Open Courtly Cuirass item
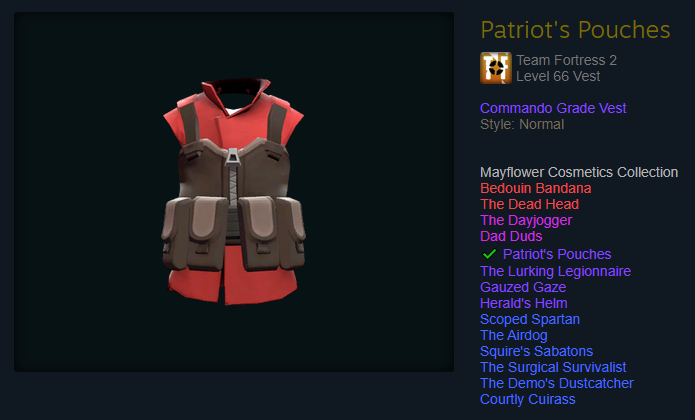Screen dimensions: 695x420 527,399
